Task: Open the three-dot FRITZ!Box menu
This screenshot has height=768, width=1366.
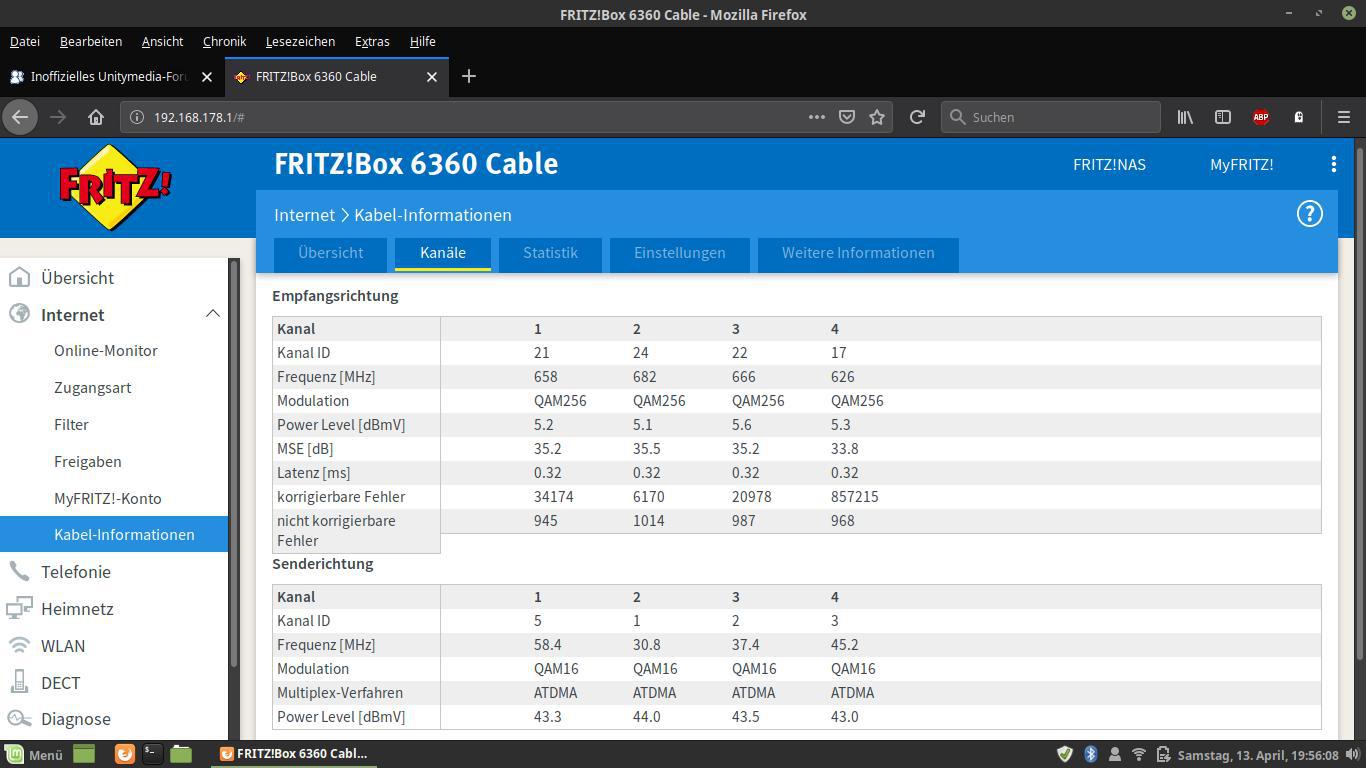Action: click(1333, 164)
